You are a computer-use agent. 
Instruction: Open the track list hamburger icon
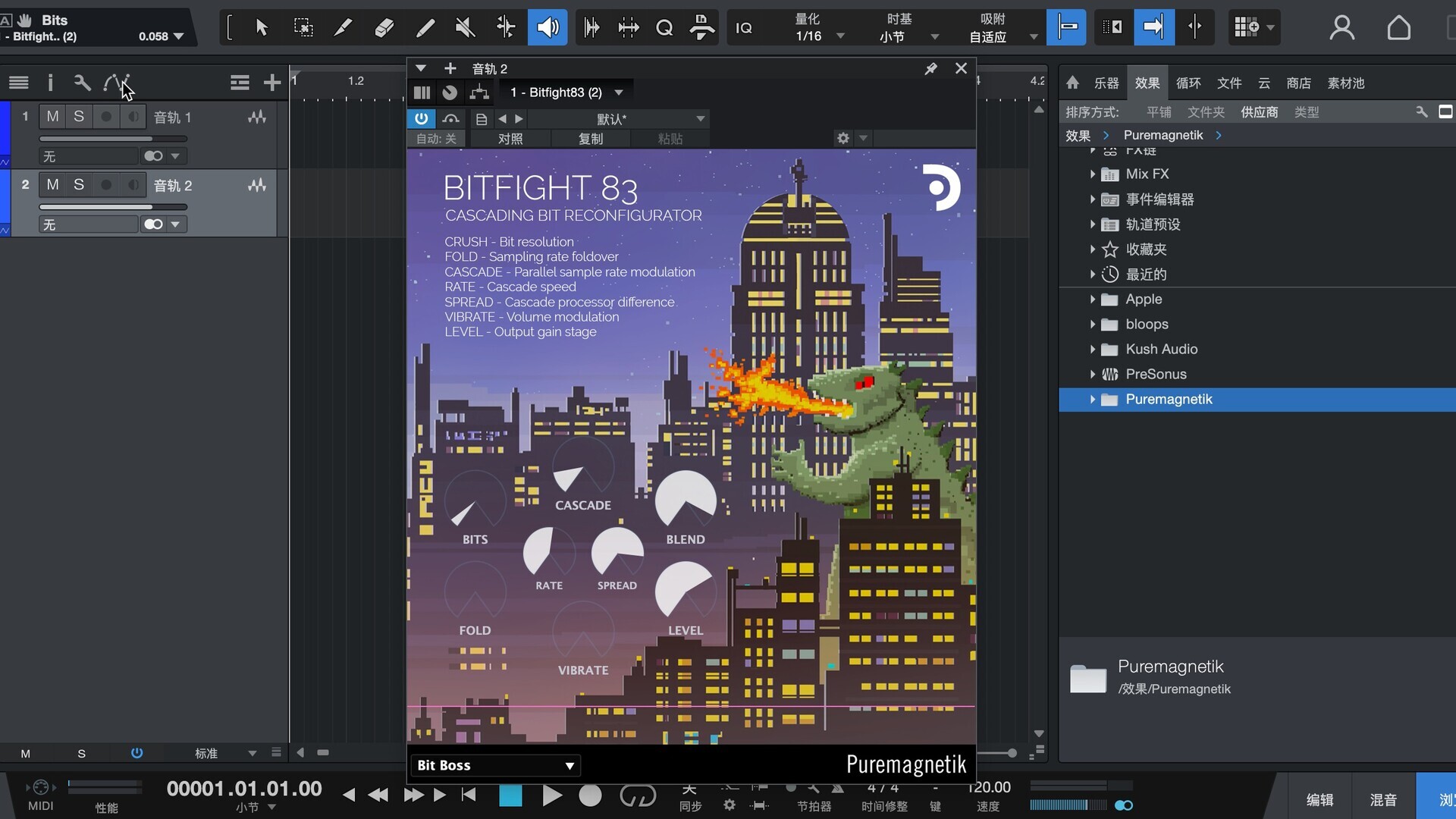pos(19,82)
